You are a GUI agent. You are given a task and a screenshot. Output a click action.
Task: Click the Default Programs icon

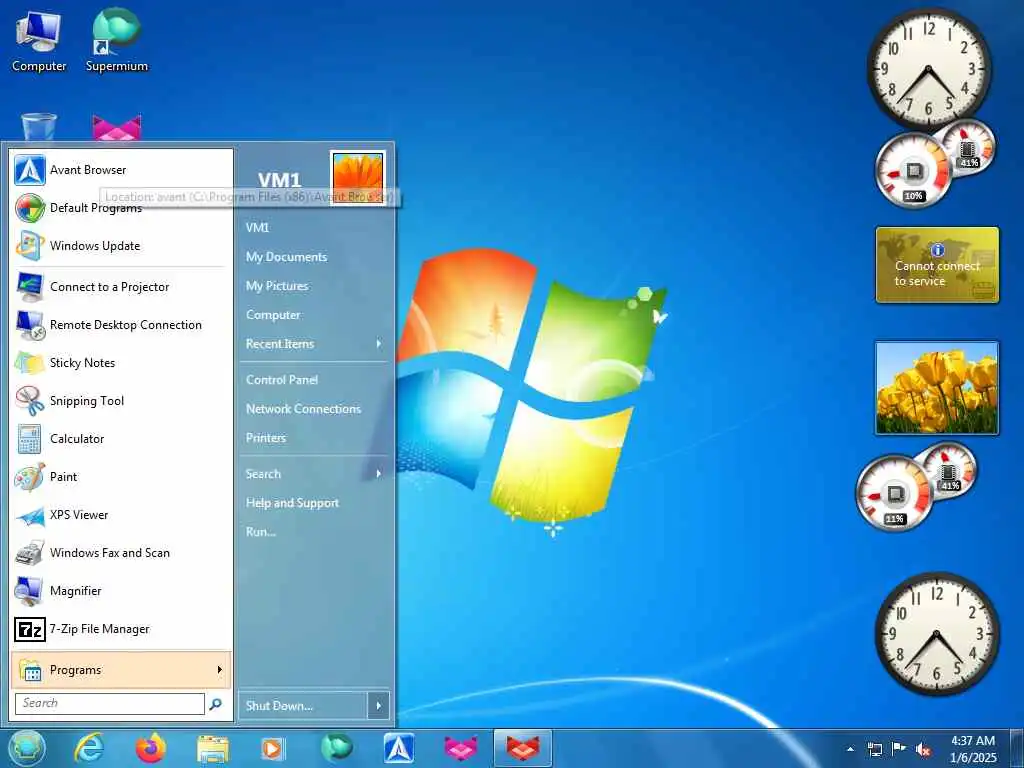click(30, 208)
